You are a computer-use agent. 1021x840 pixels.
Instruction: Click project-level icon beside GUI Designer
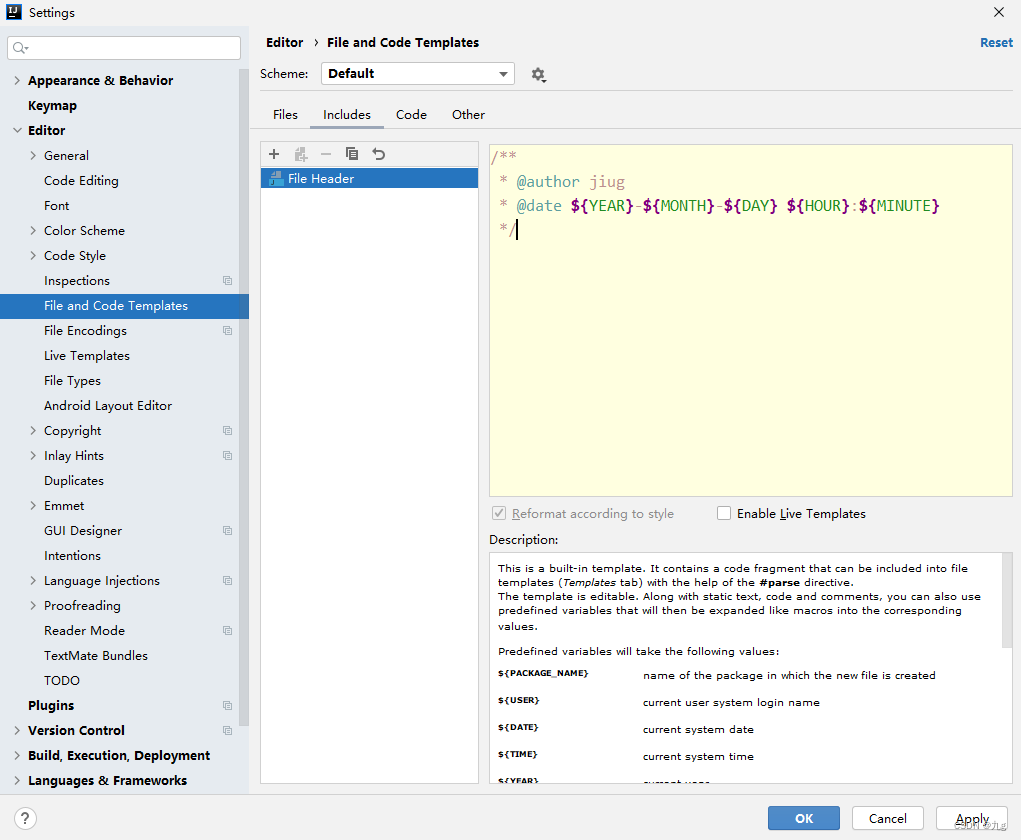(227, 531)
